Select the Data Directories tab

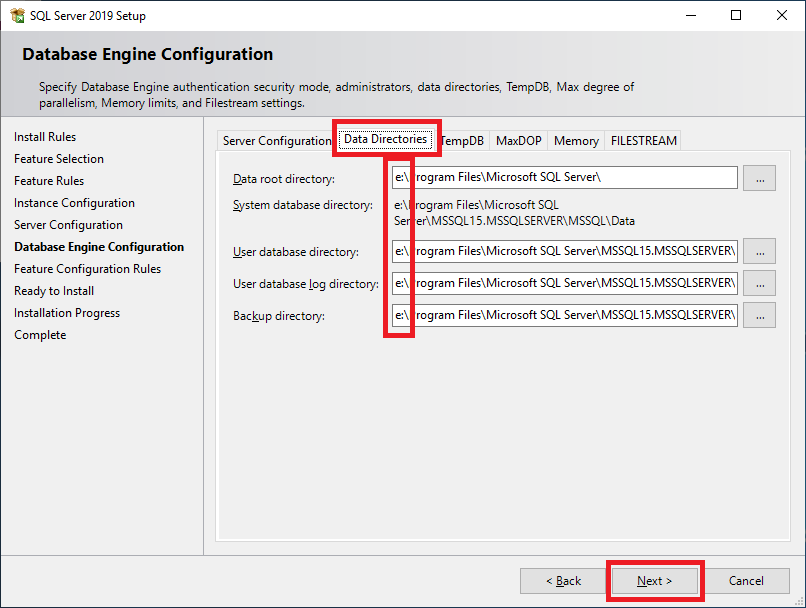coord(385,140)
